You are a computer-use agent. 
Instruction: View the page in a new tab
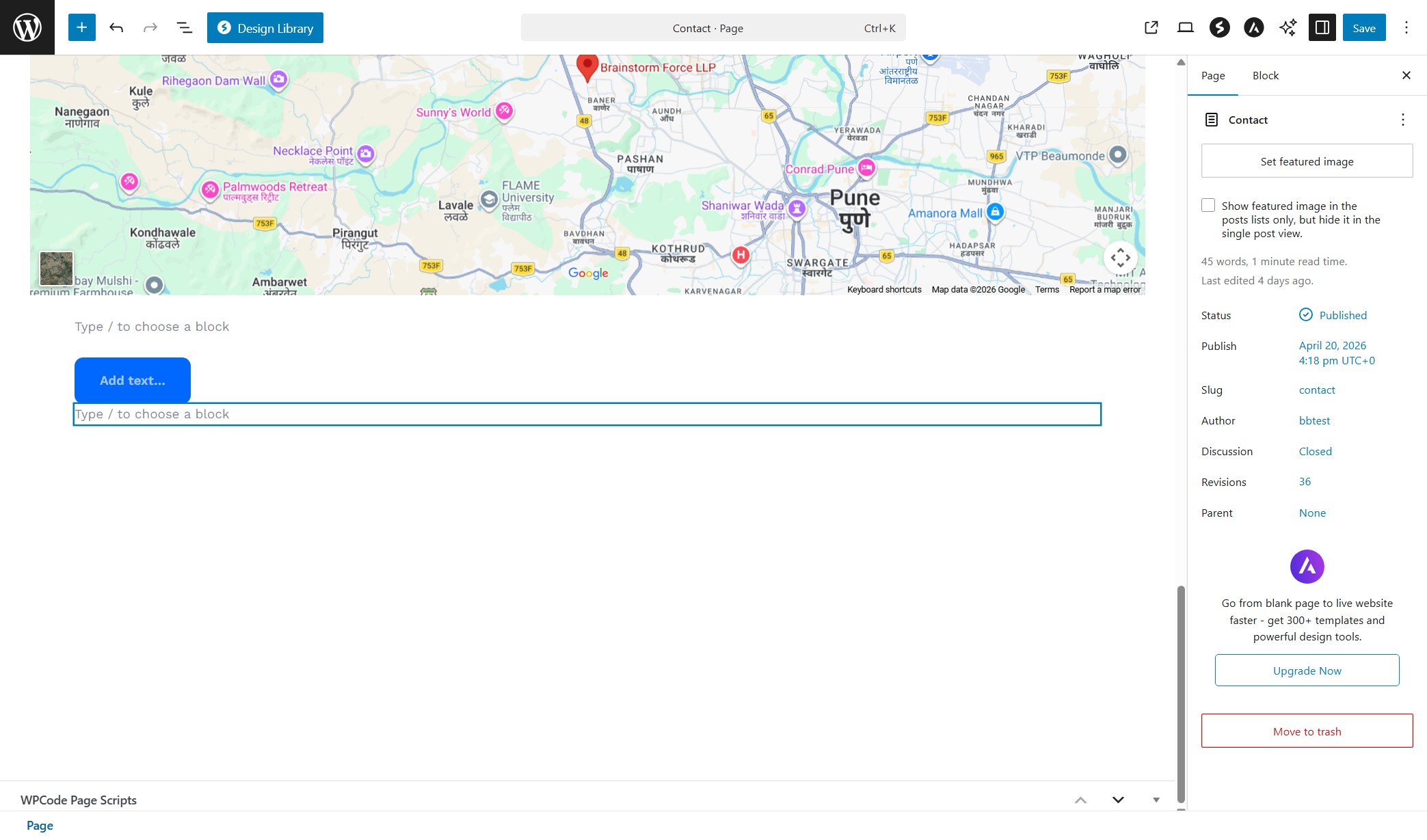[1151, 27]
